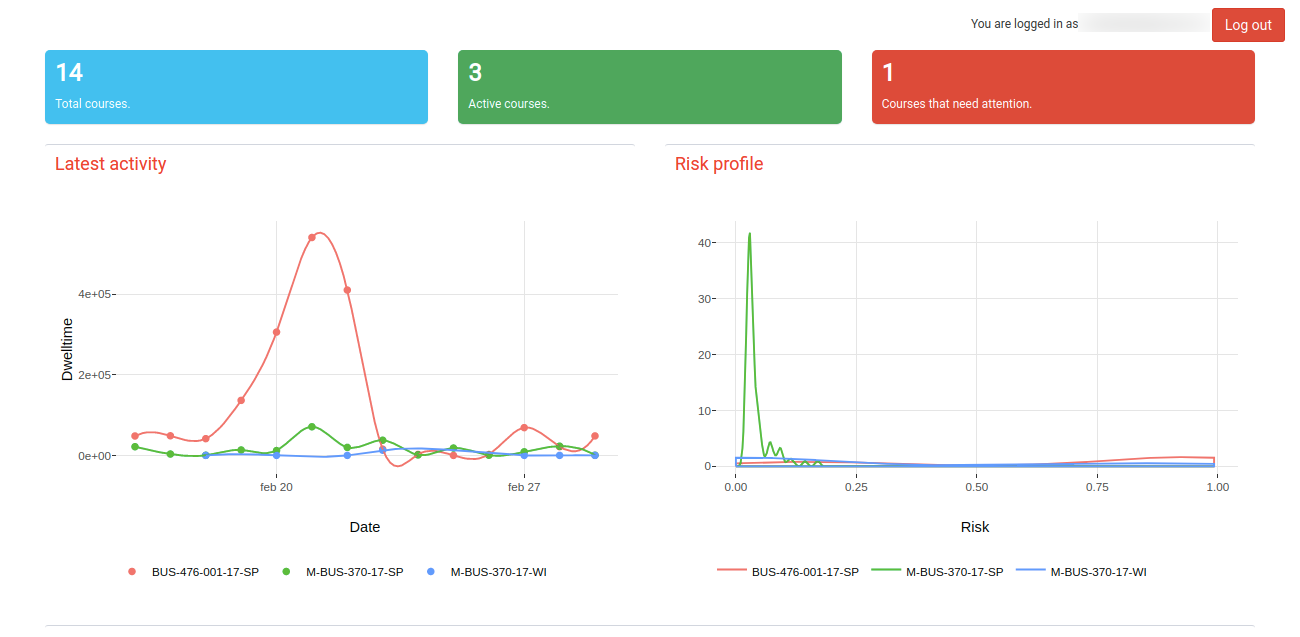Click the 40 tick on risk chart
Viewport: 1300px width, 637px height.
[x=704, y=243]
